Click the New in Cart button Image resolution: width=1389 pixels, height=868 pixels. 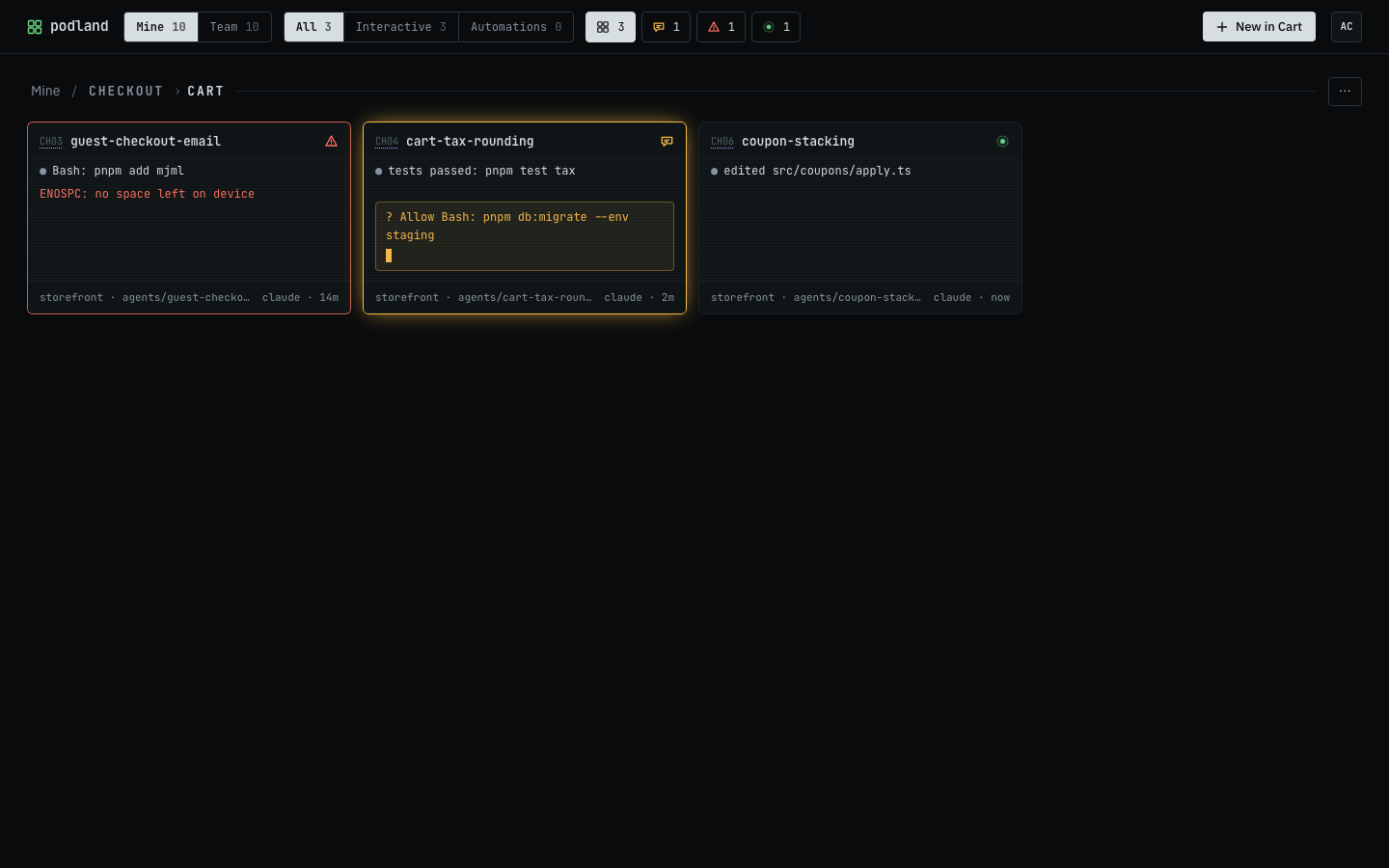1259,27
